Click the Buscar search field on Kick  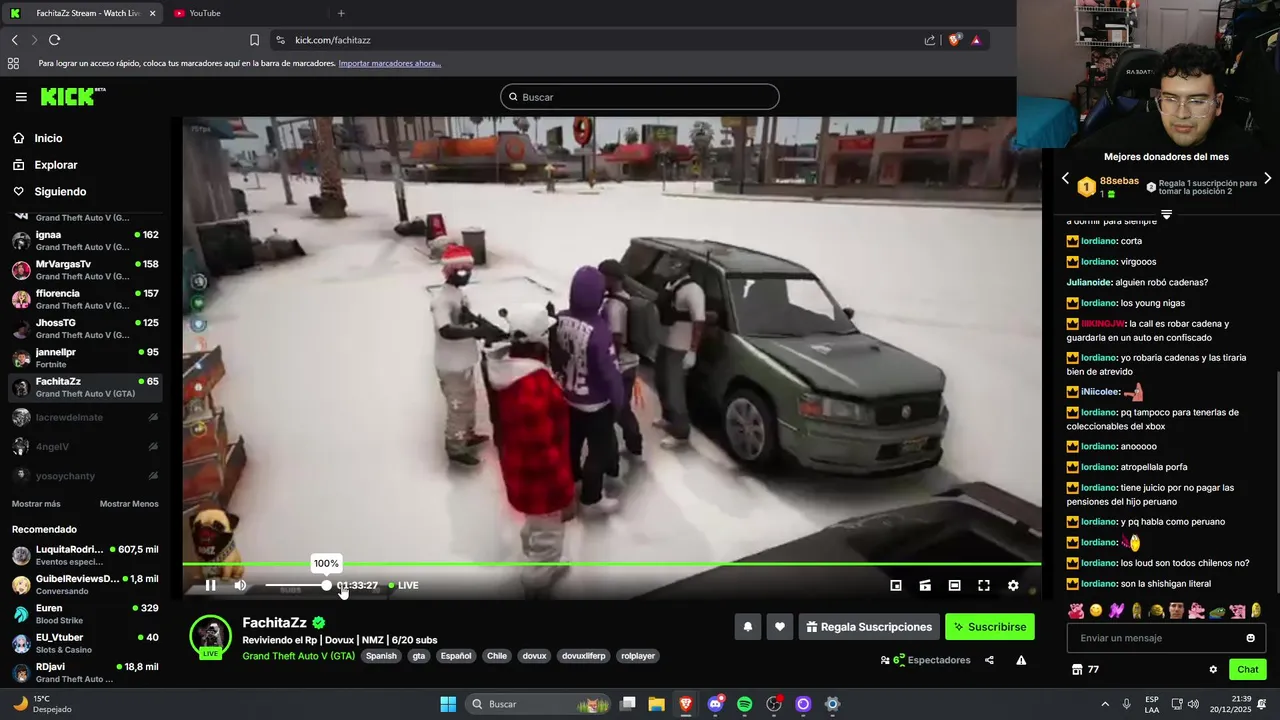pos(640,97)
